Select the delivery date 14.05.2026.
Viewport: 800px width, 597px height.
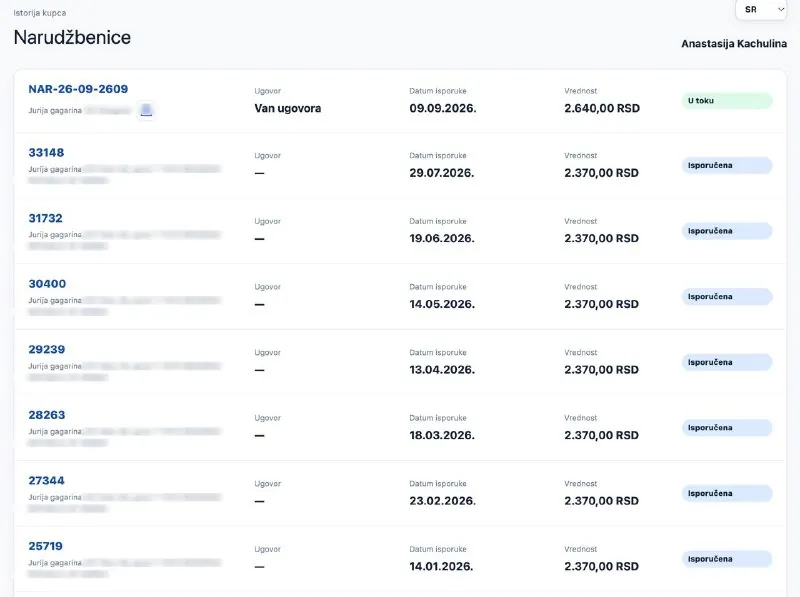(442, 304)
